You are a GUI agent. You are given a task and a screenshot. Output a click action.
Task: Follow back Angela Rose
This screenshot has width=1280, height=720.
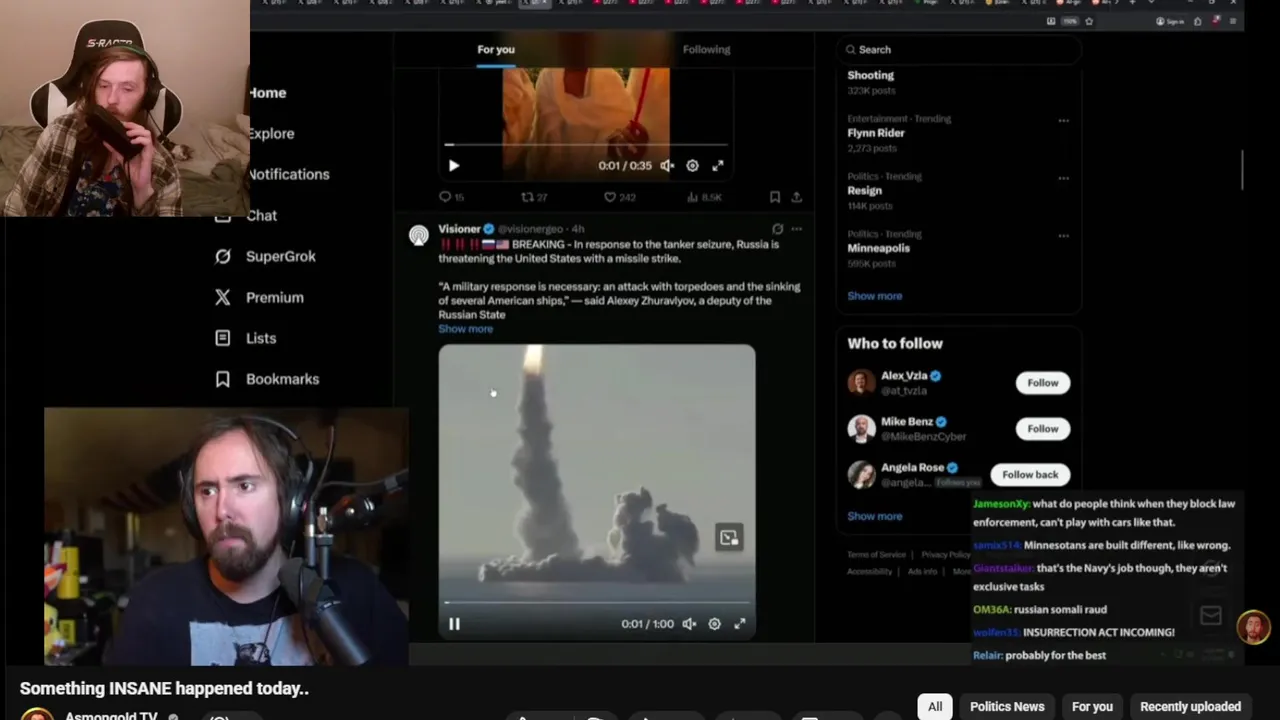[1030, 475]
